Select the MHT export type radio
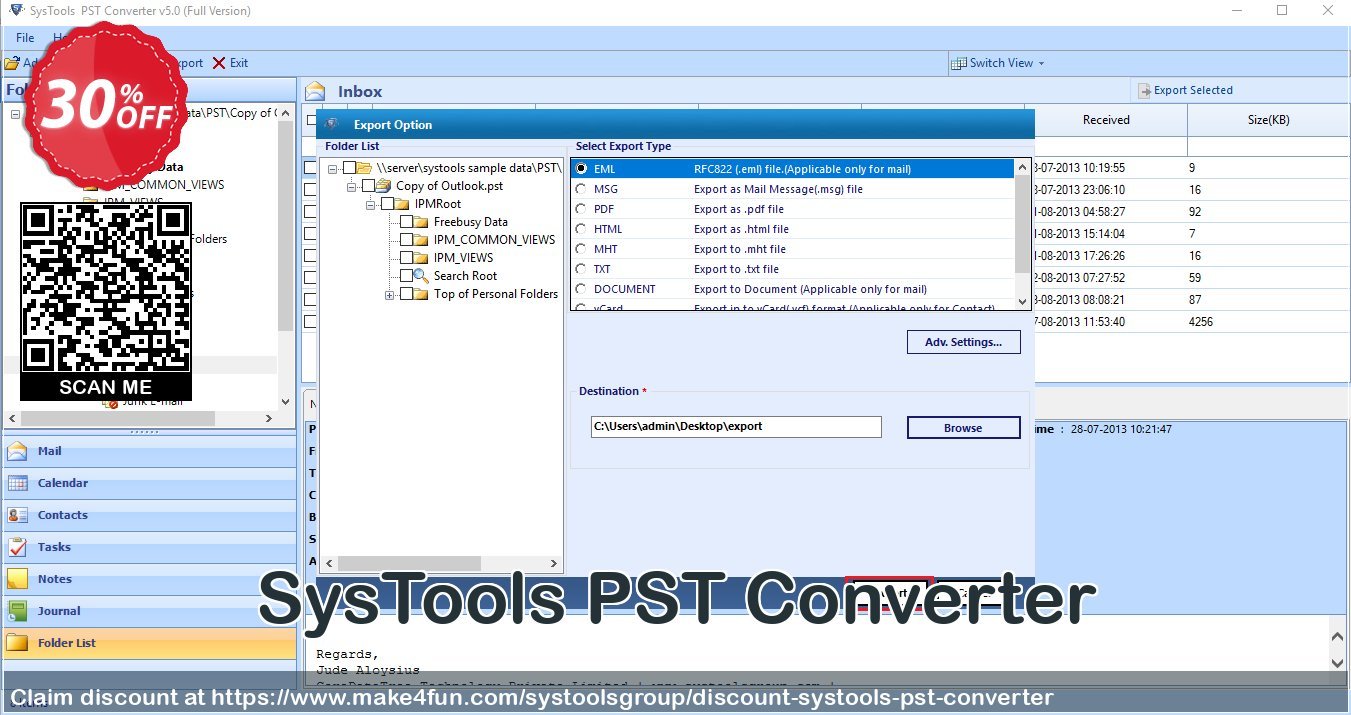 (581, 249)
